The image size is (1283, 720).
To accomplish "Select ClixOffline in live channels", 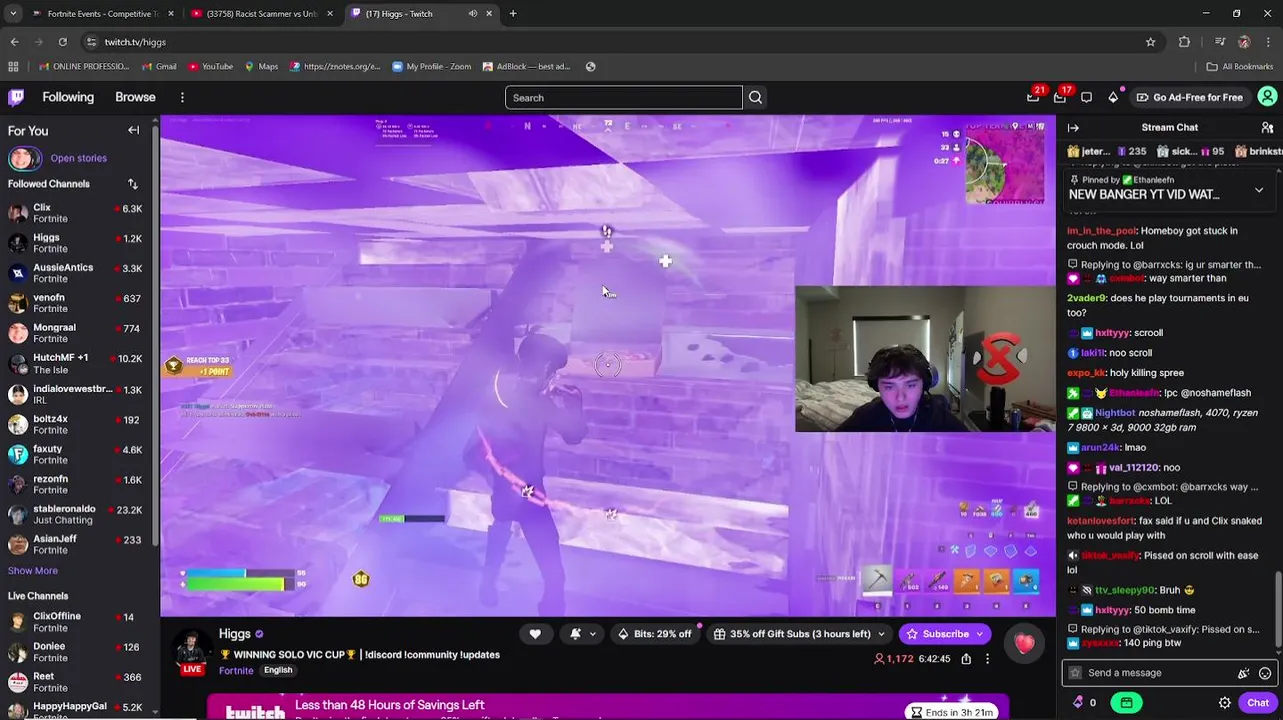I will click(x=79, y=622).
